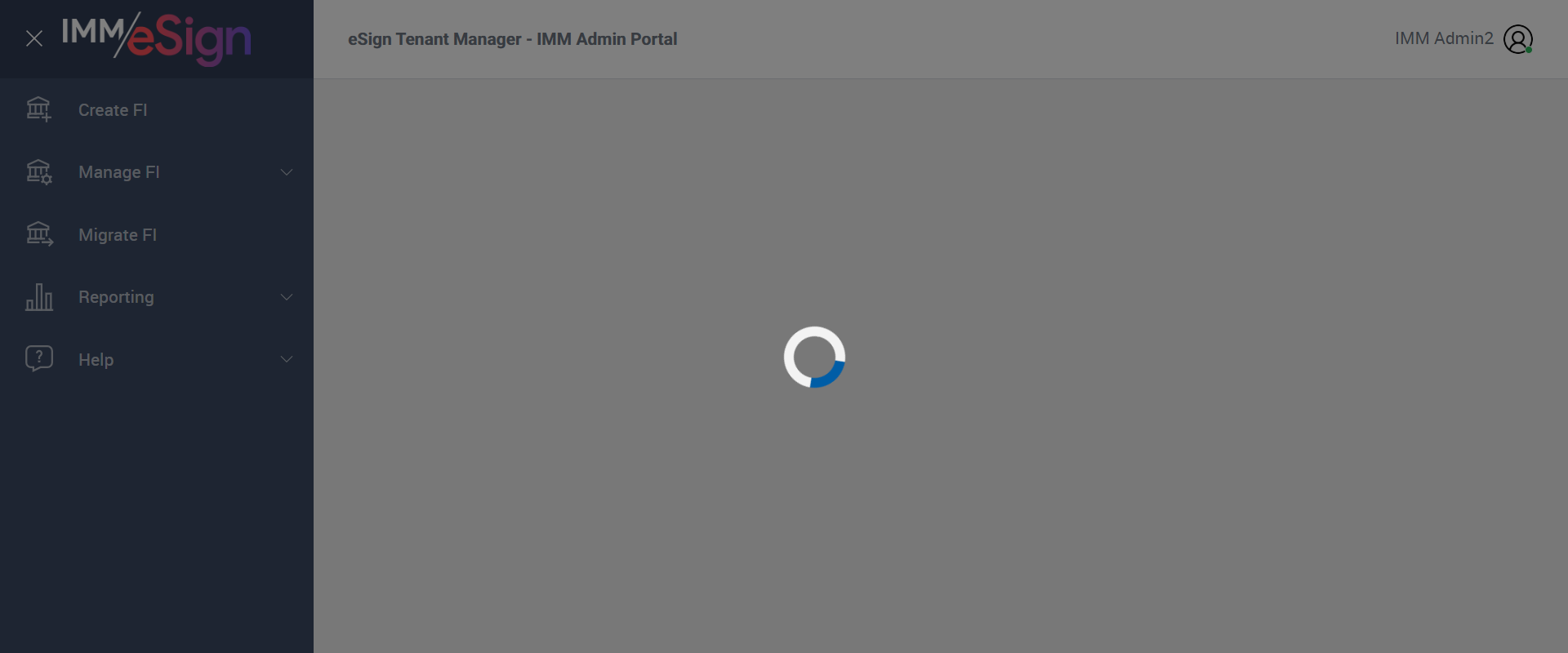Expand the Help section chevron

click(x=287, y=359)
